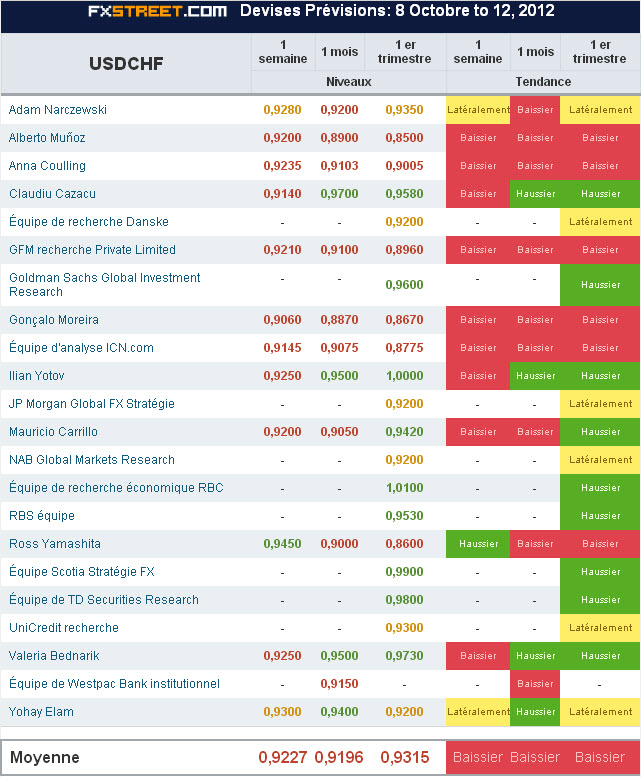641x777 pixels.
Task: Click Claudiu Cazacu's one-month Haussier cell
Action: click(535, 194)
